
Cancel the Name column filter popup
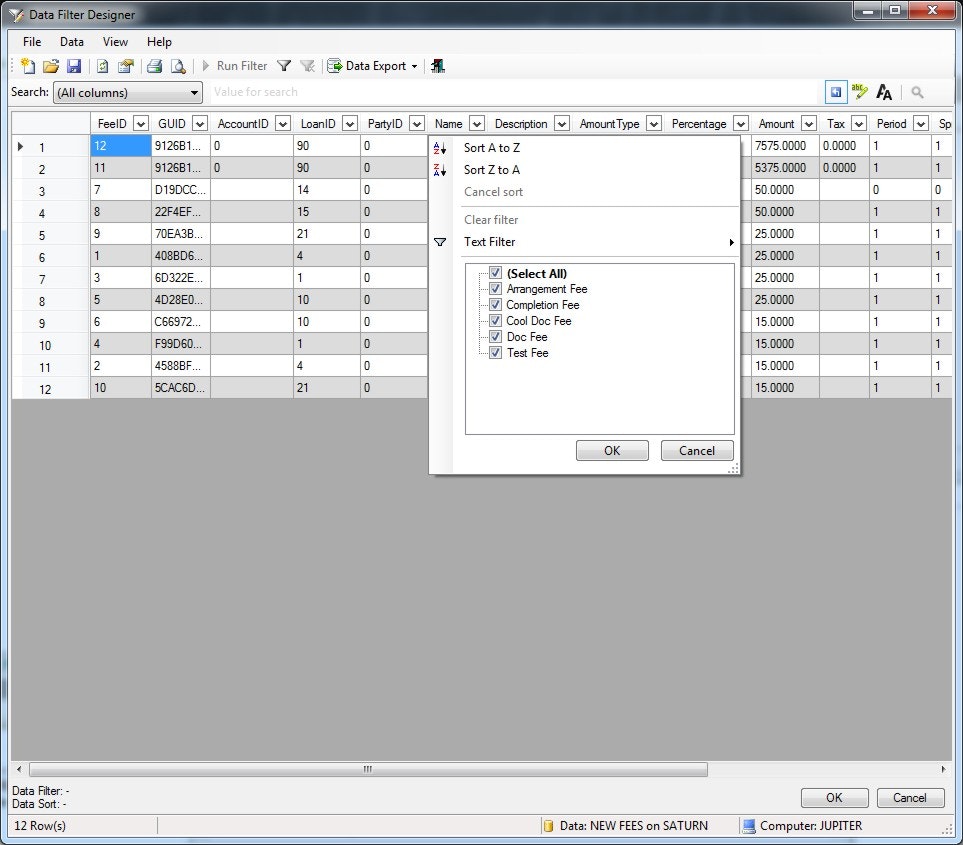point(696,450)
